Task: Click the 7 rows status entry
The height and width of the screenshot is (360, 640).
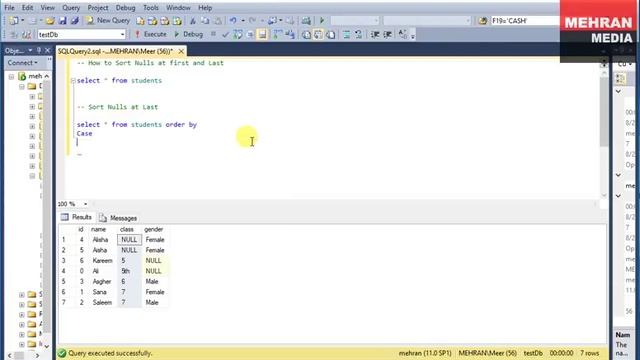Action: 589,353
